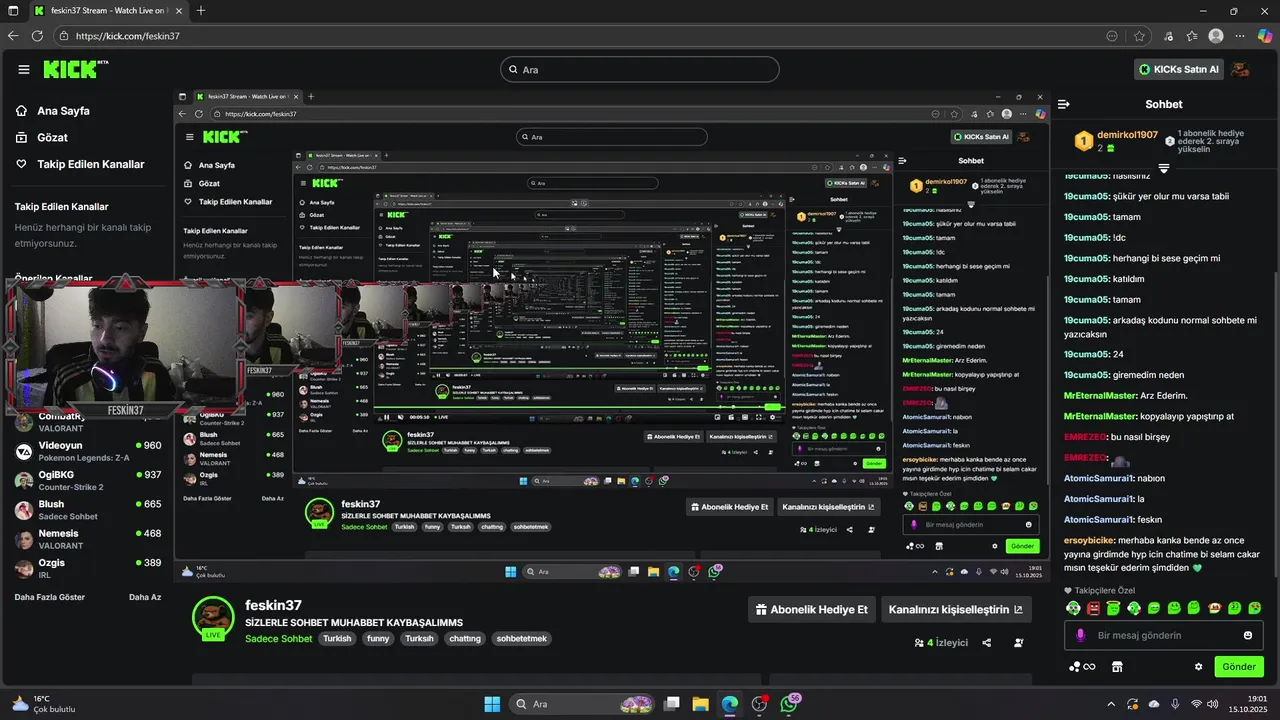Click chat message input field
Screen dimensions: 1280x720
pyautogui.click(x=1164, y=635)
